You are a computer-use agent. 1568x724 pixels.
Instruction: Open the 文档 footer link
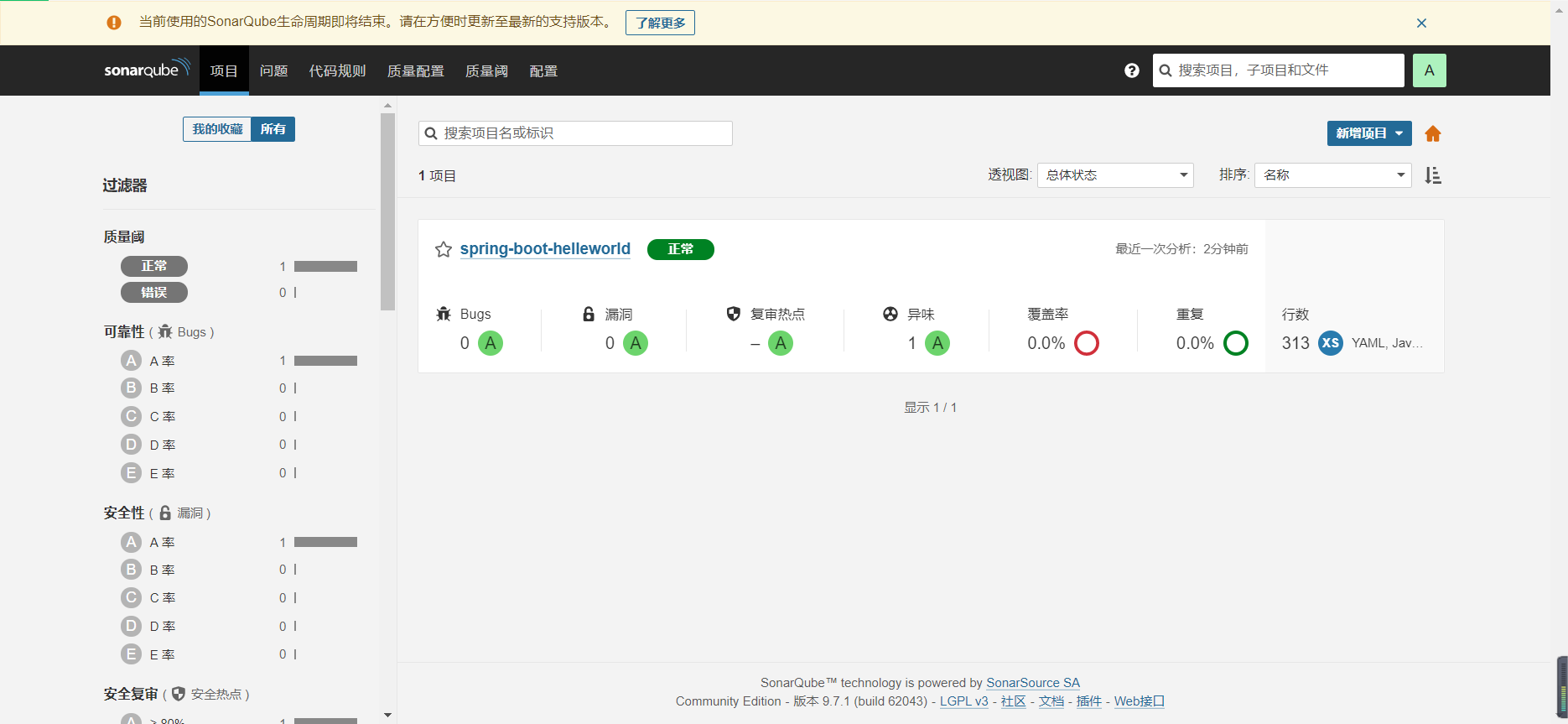1051,701
